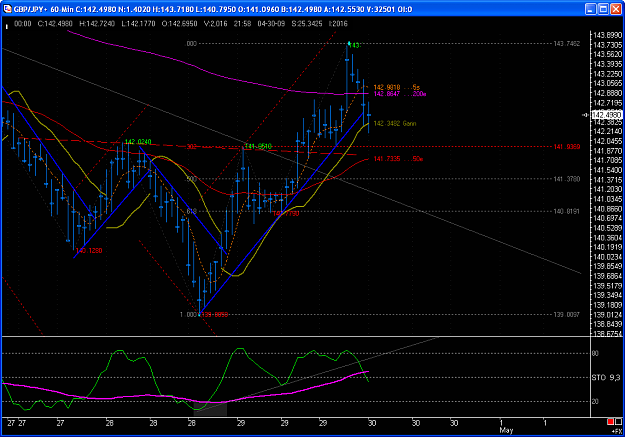Click the shaded box in stochastic panel
The image size is (625, 437).
pos(210,409)
